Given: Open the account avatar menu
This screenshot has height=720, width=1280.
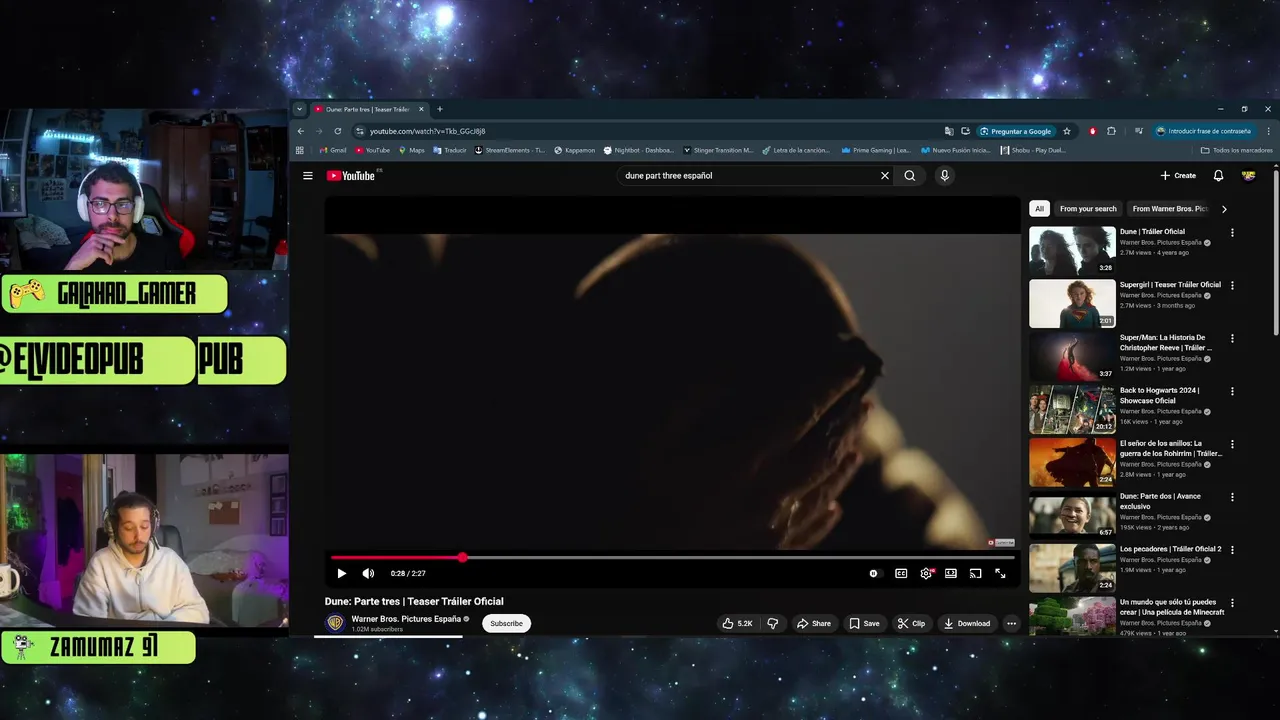Looking at the screenshot, I should click(x=1248, y=176).
